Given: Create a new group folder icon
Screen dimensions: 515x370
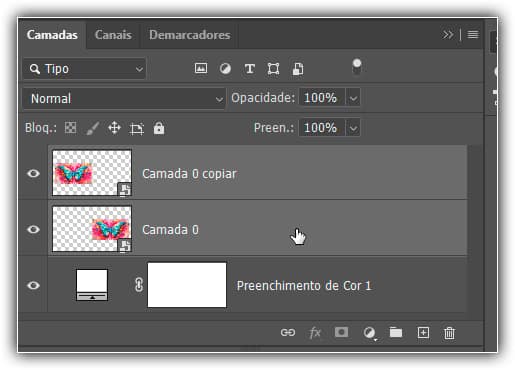Looking at the screenshot, I should [396, 332].
